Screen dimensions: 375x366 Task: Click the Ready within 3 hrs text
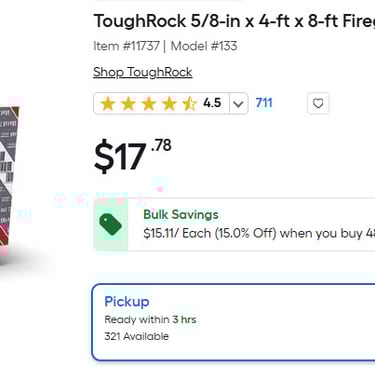150,320
